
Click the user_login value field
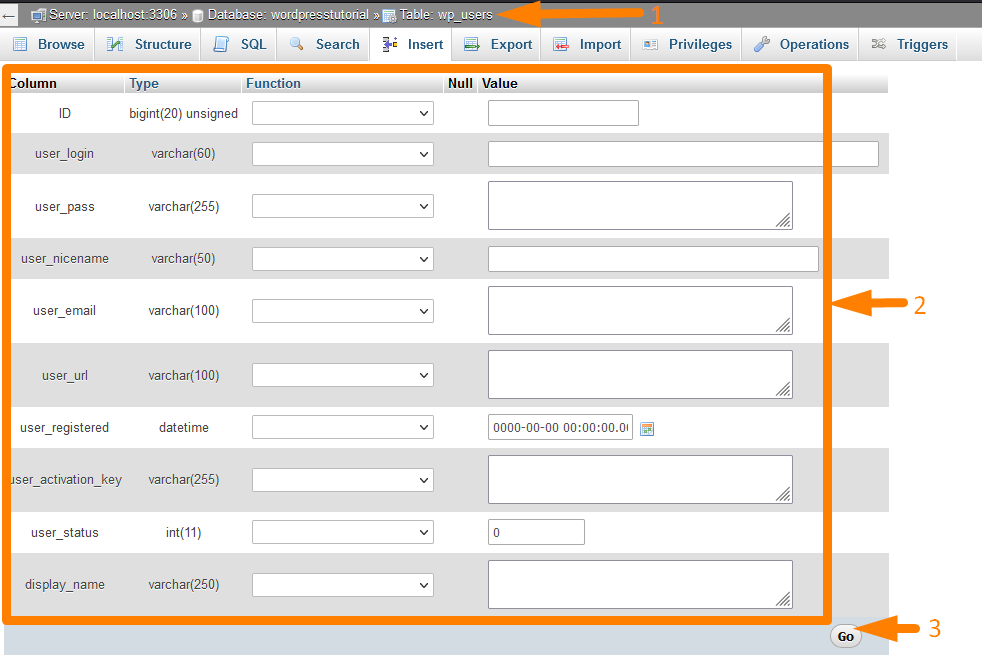683,154
